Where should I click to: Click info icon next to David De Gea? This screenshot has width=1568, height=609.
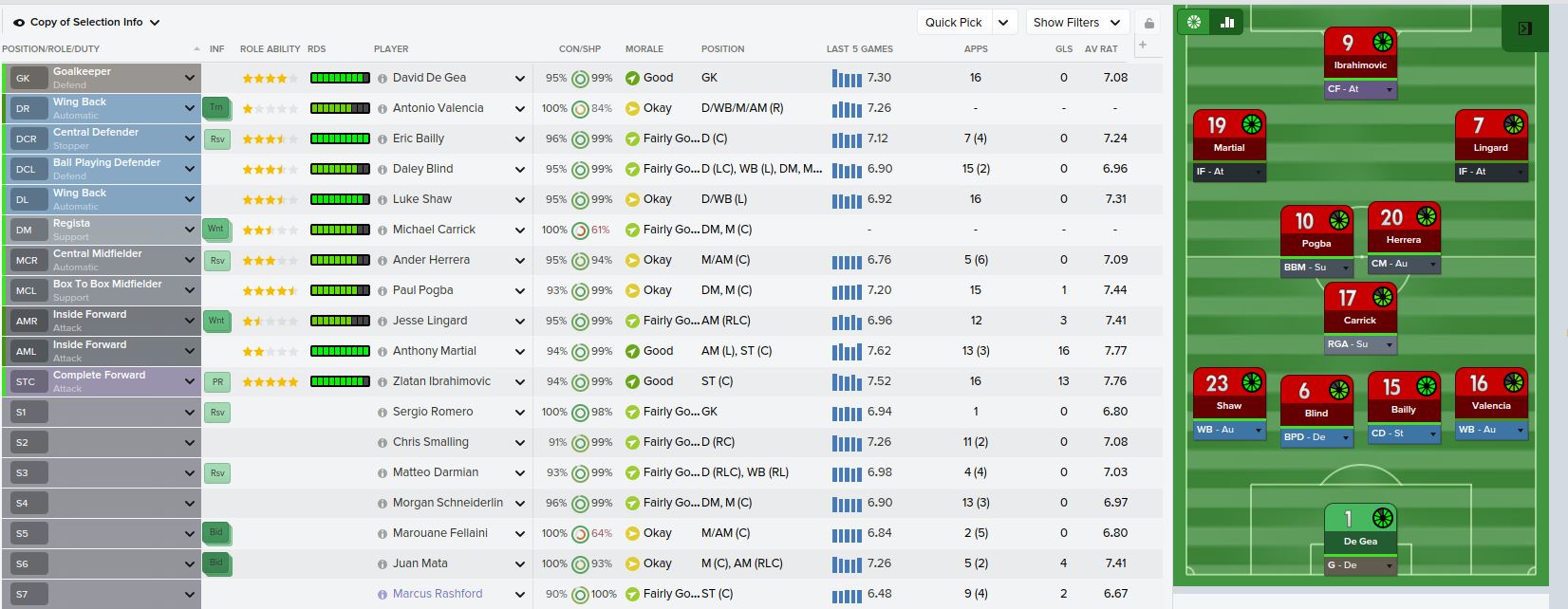[383, 79]
